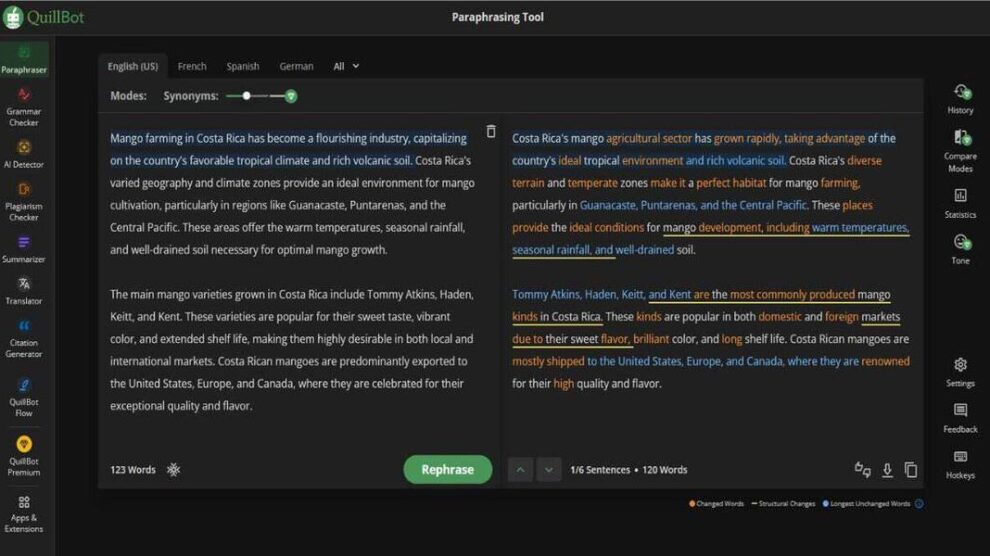
Task: Switch to the French language tab
Action: tap(192, 66)
